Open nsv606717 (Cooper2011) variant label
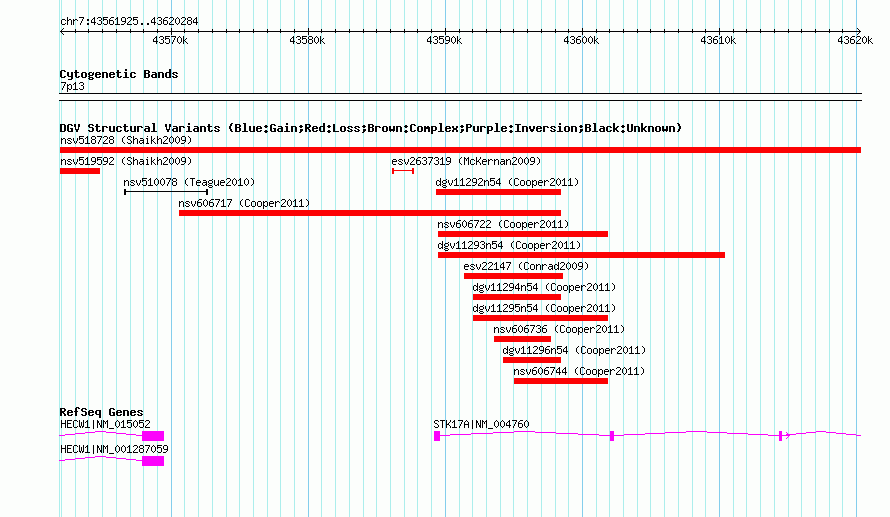Image resolution: width=890 pixels, height=517 pixels. (244, 203)
